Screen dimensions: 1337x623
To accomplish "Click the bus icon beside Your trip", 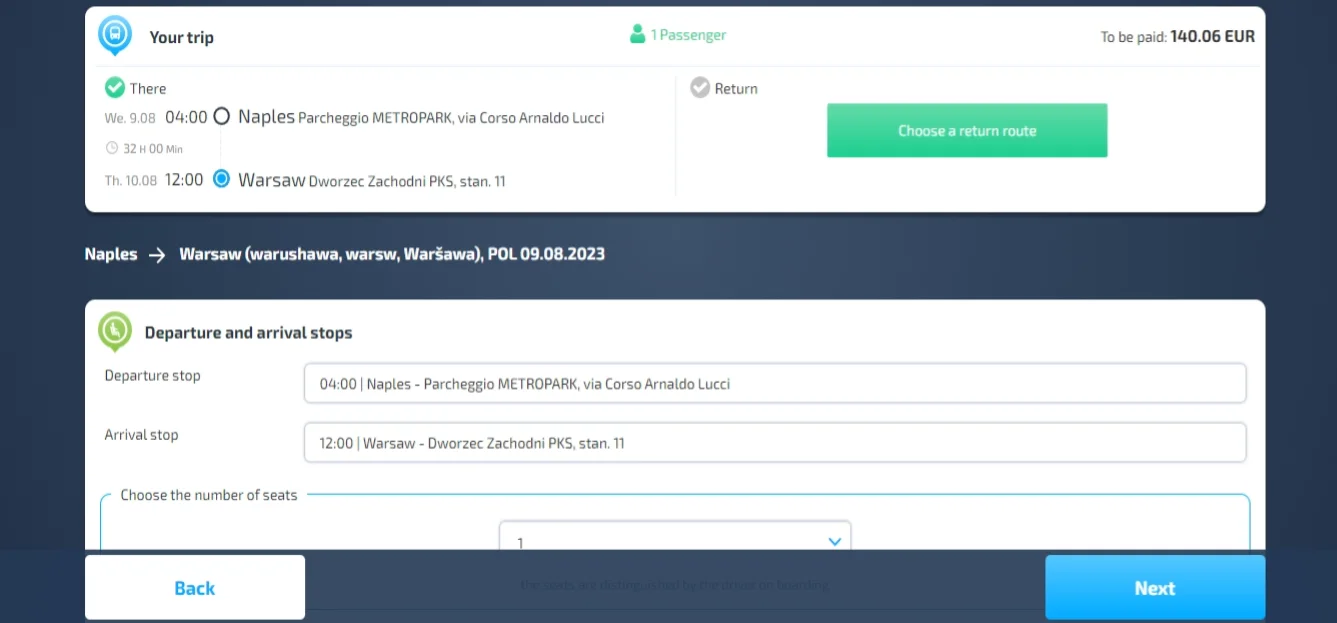I will 115,35.
